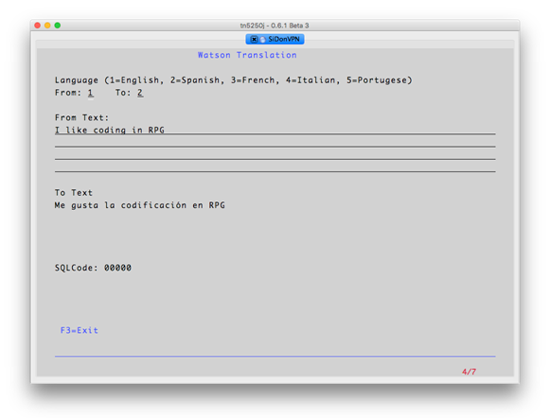
Task: Place cursor in first From Text line
Action: click(275, 130)
